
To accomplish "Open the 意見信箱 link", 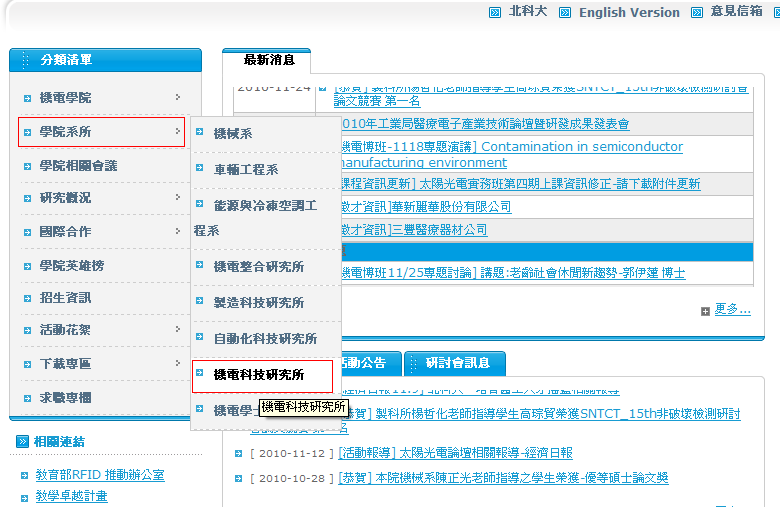I will (736, 11).
